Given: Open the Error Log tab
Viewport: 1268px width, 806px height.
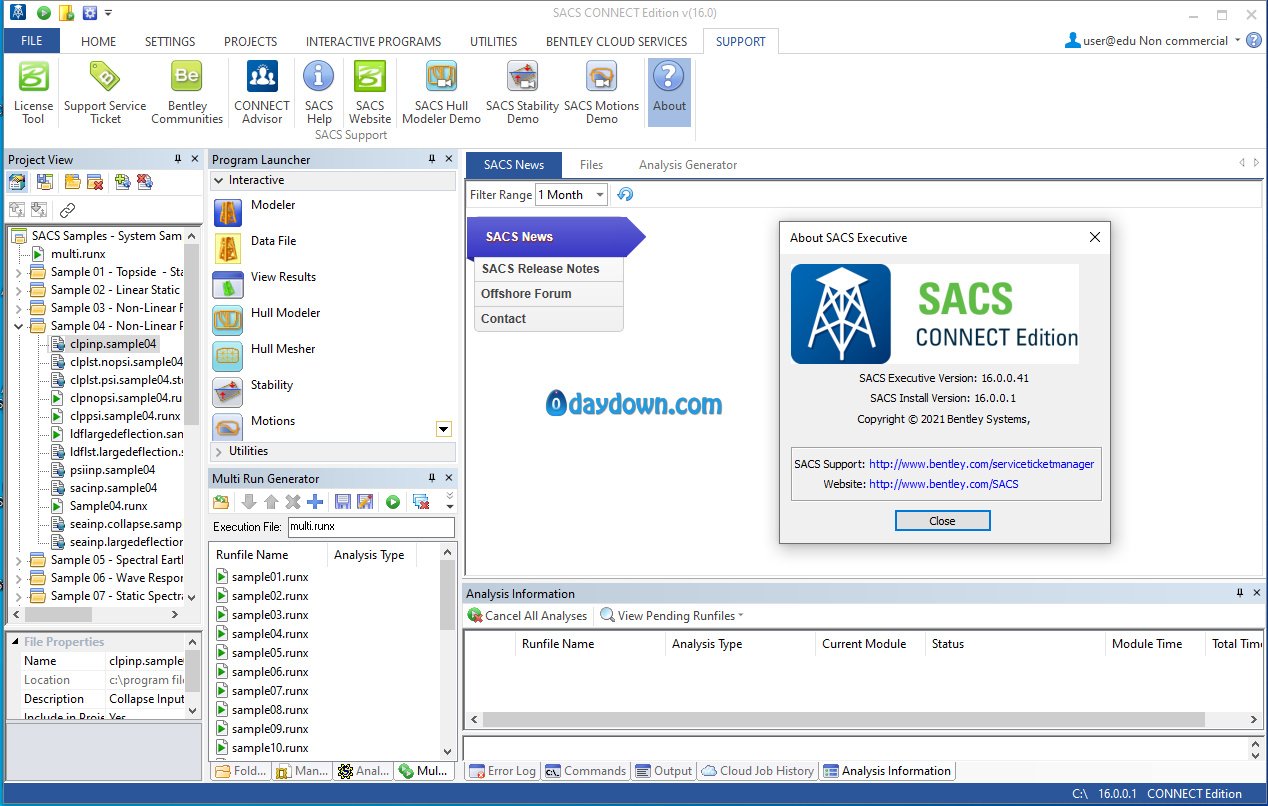Looking at the screenshot, I should point(502,771).
